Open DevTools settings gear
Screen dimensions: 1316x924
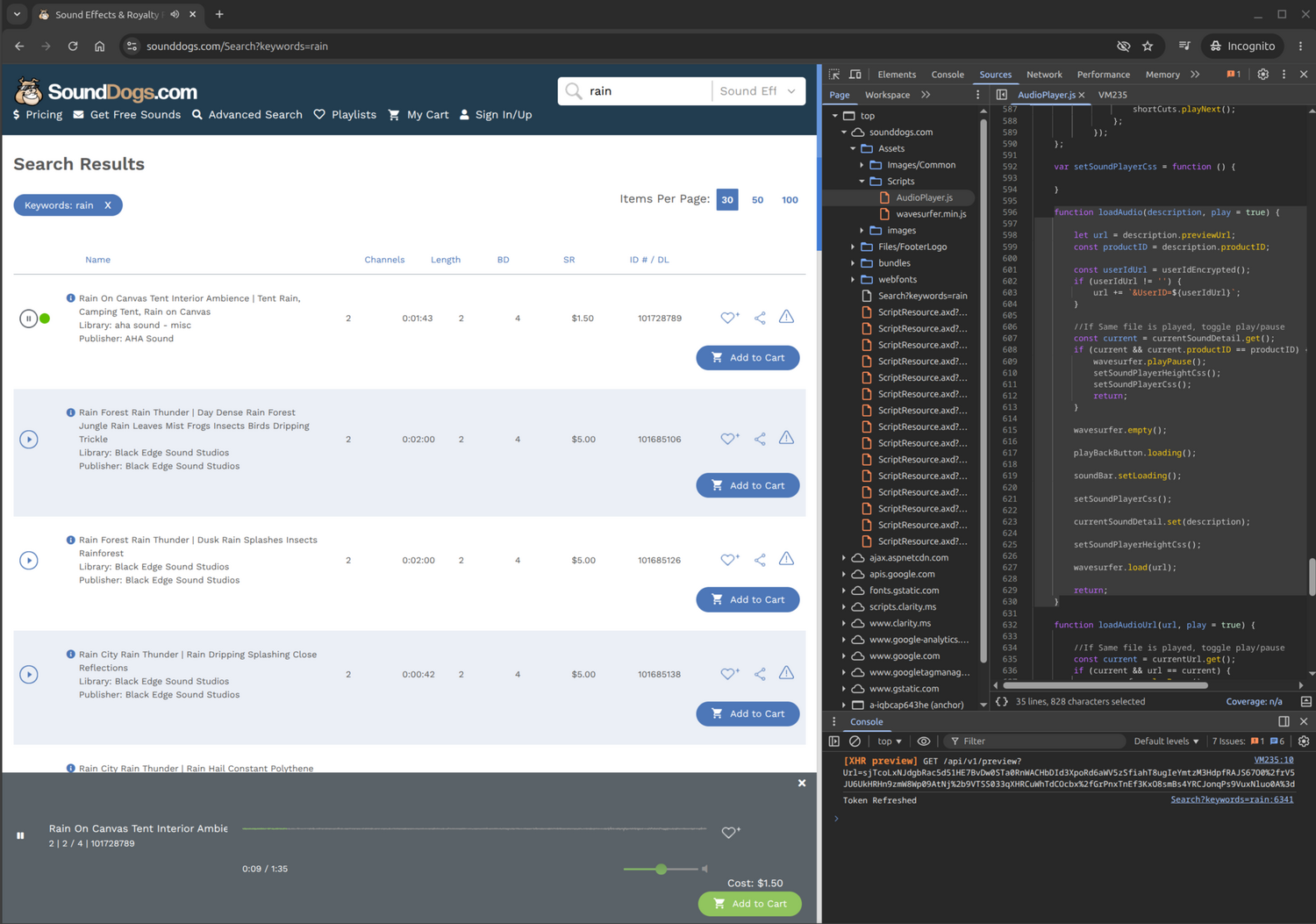1263,75
